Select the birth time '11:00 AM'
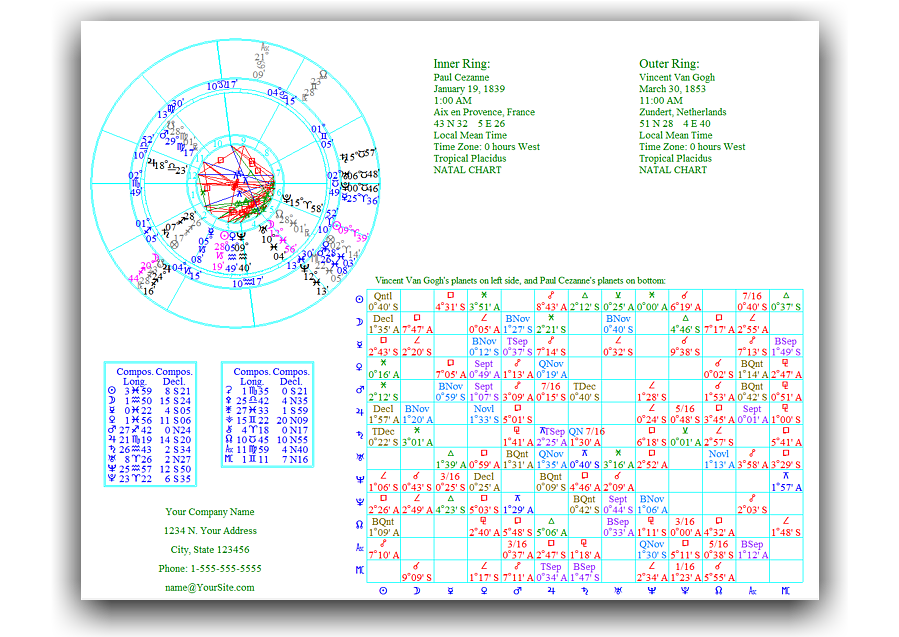899x637 pixels. pyautogui.click(x=661, y=100)
